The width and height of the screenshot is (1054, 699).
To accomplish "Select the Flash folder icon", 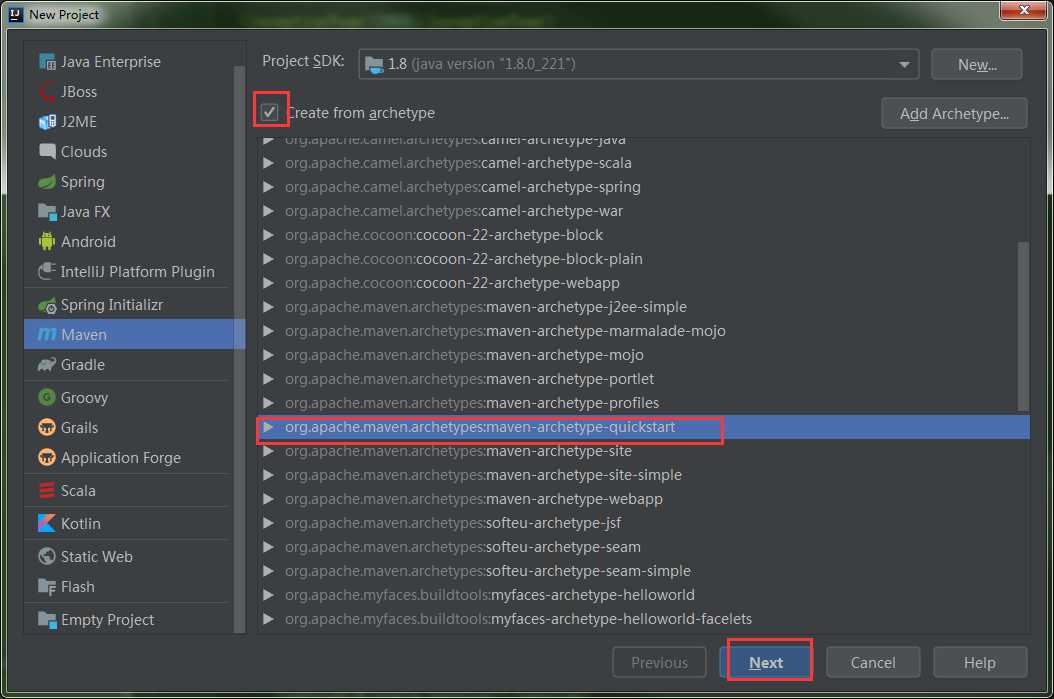I will [47, 587].
